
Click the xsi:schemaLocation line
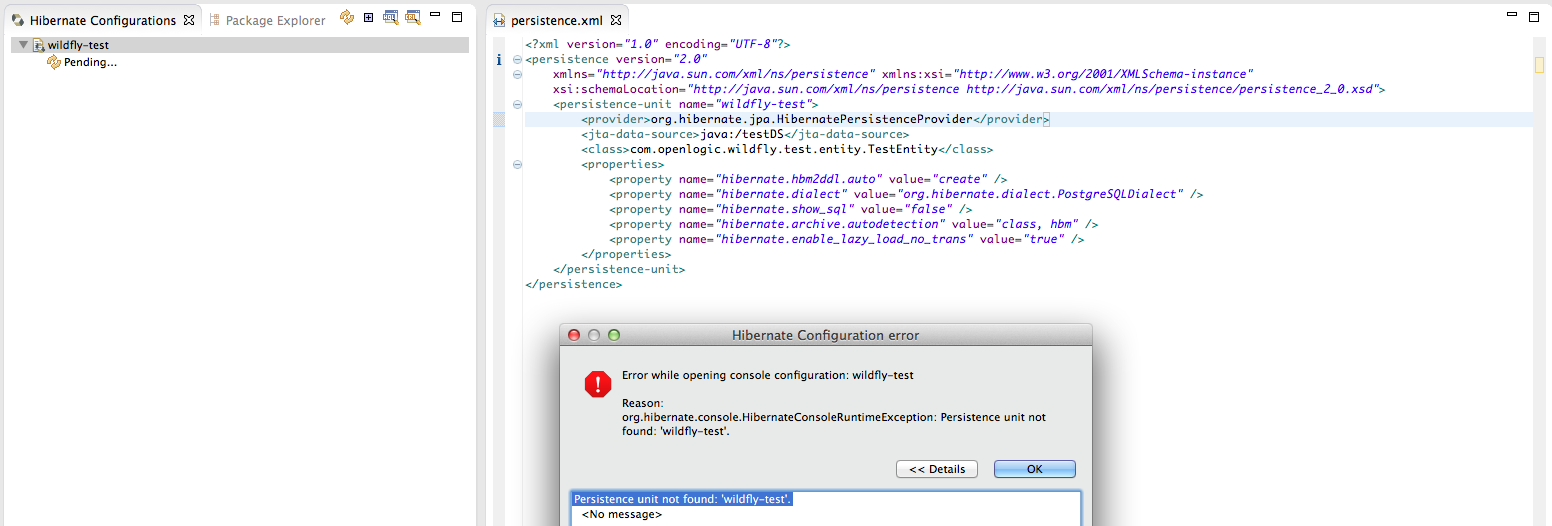969,90
